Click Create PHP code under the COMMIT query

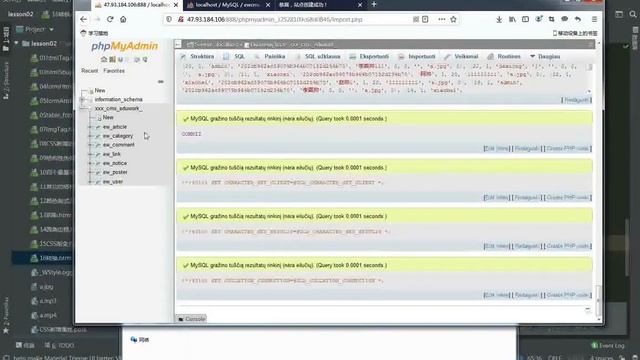568,149
